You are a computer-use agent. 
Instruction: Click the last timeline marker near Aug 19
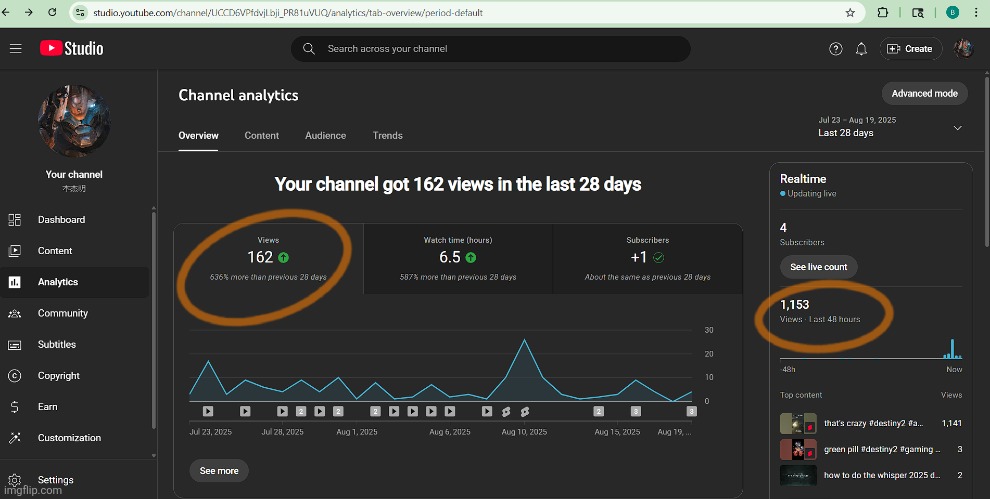click(x=691, y=411)
